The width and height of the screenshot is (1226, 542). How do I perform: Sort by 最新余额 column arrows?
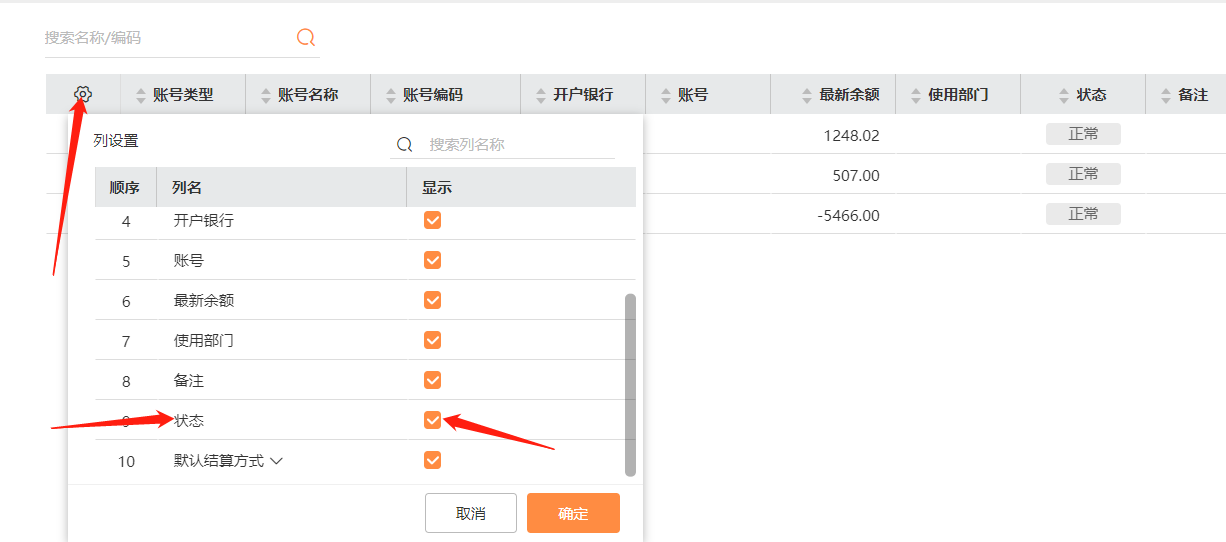click(806, 95)
